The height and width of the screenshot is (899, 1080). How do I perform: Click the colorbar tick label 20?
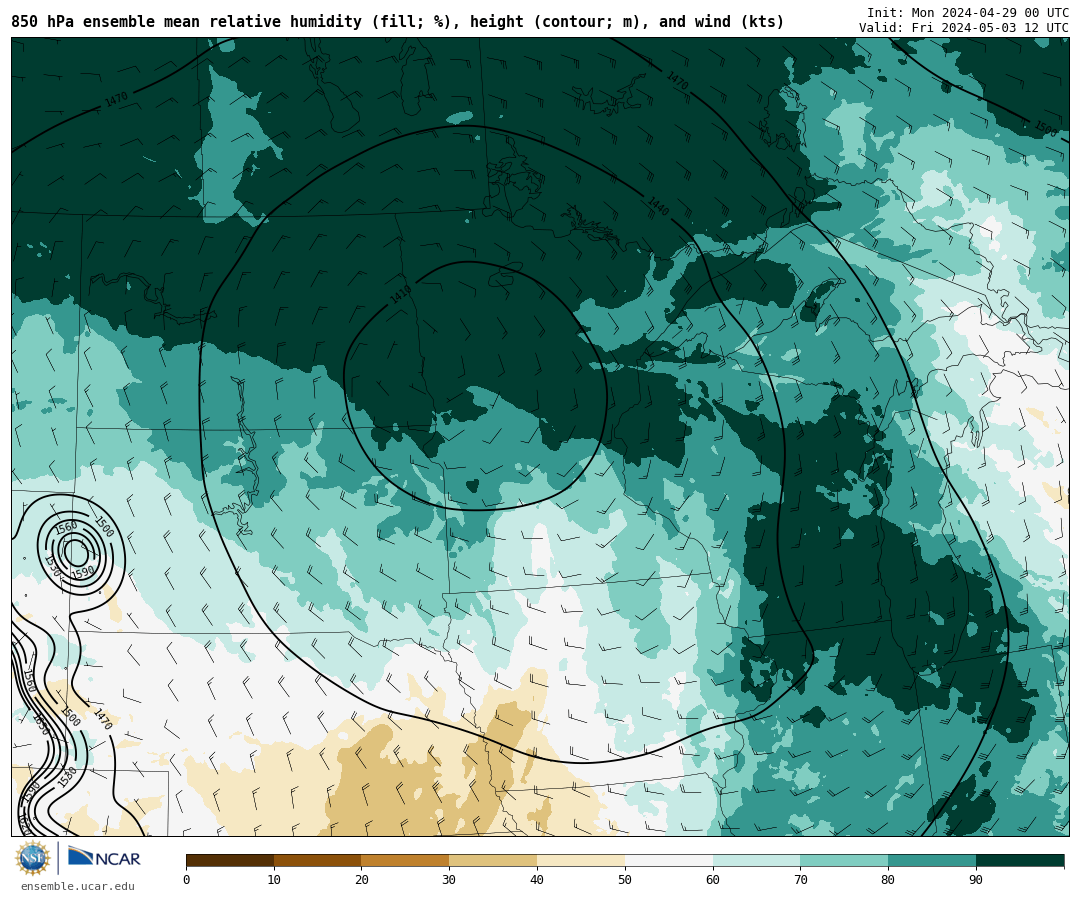click(362, 880)
